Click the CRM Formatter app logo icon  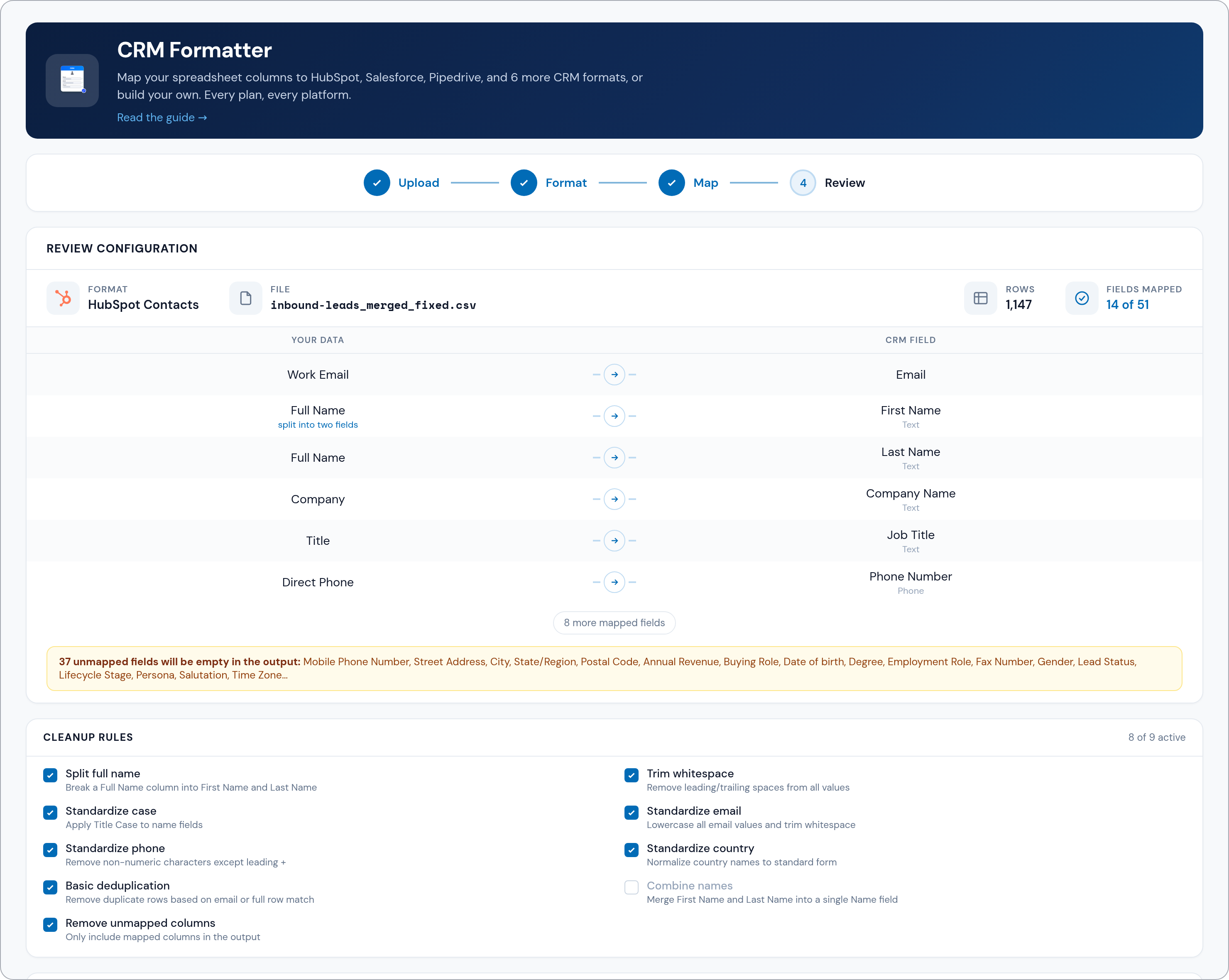pos(72,81)
